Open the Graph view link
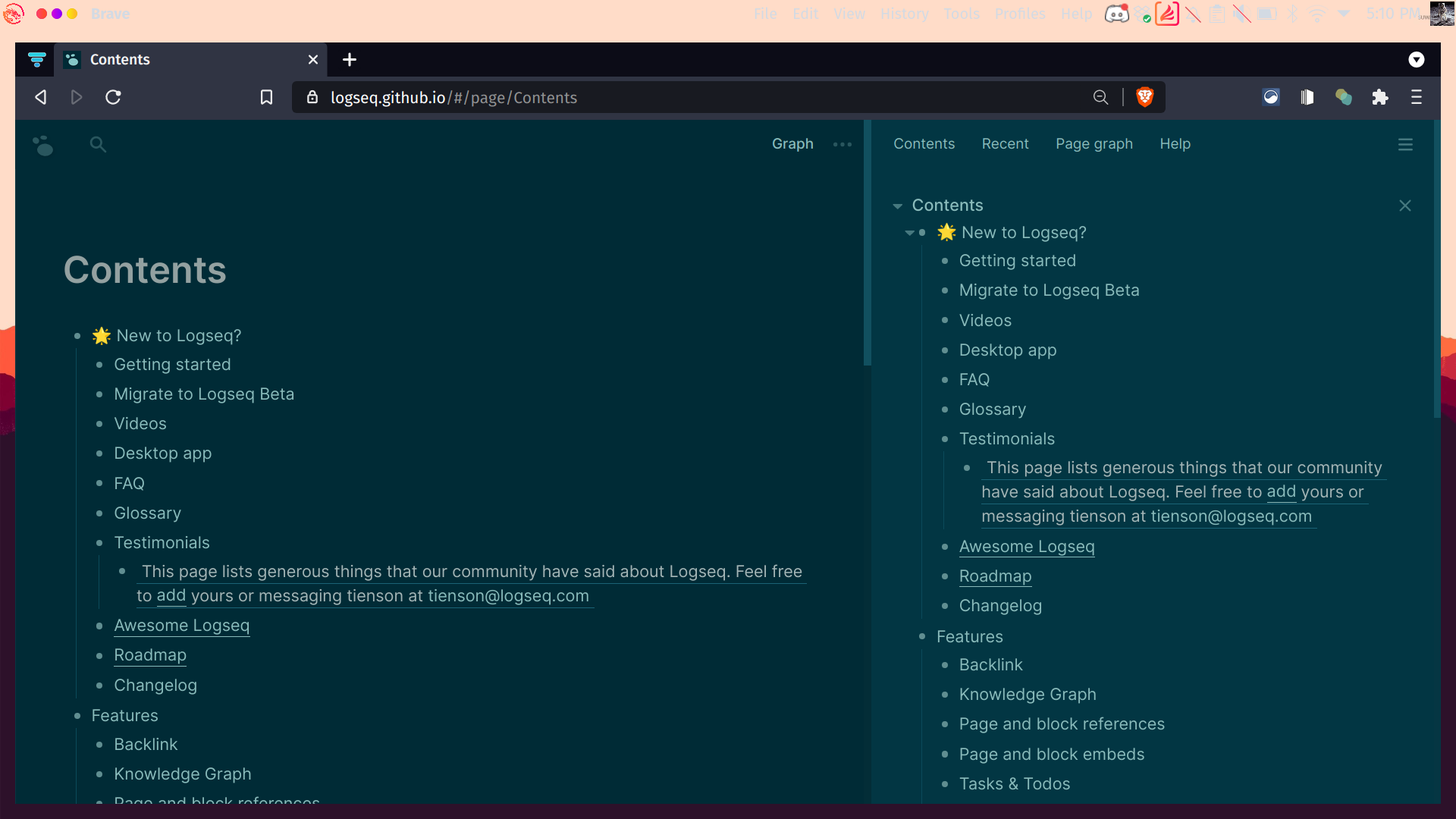Screen dimensions: 1456x819 [x=792, y=144]
